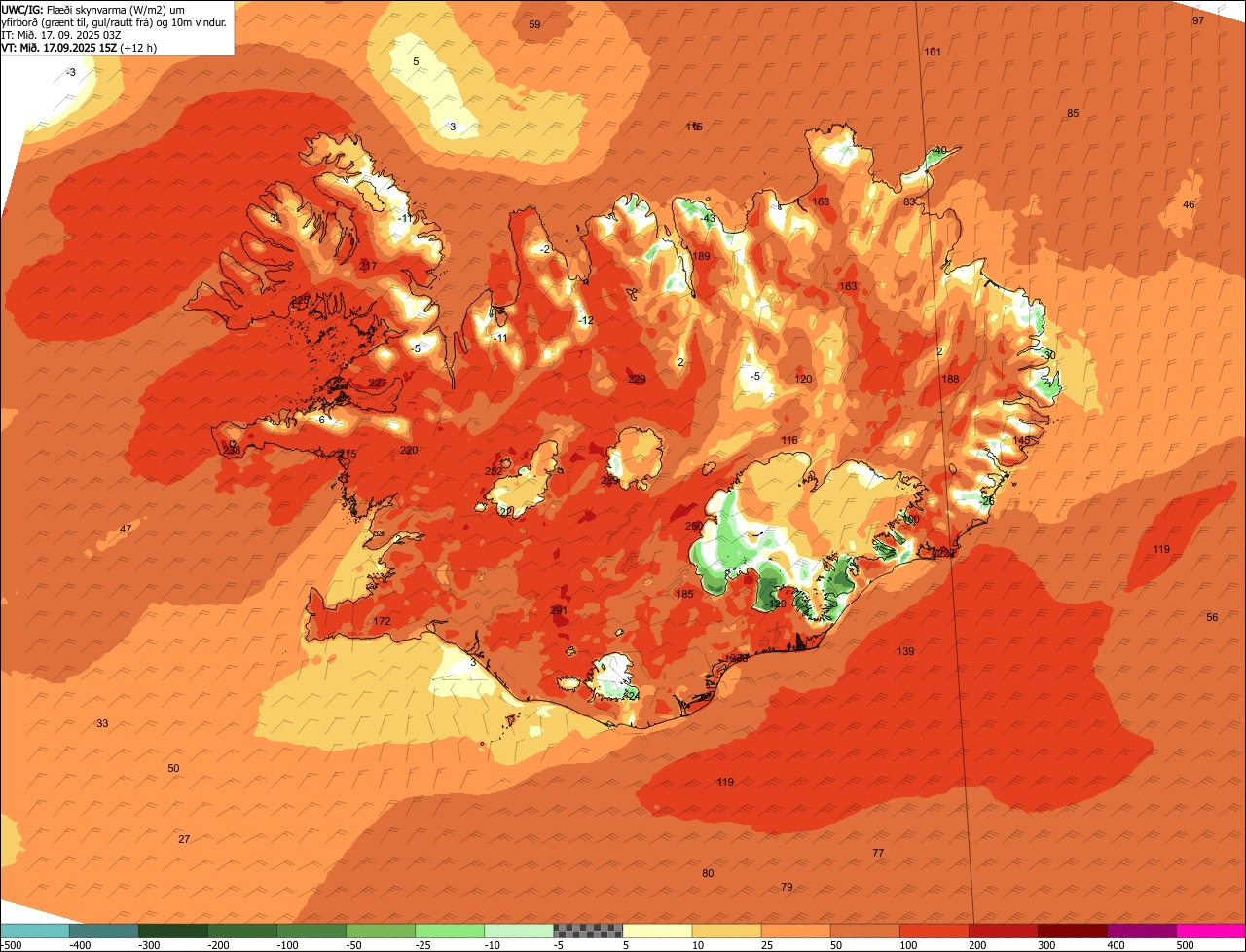
Task: Click the map value '101'
Action: pos(933,52)
